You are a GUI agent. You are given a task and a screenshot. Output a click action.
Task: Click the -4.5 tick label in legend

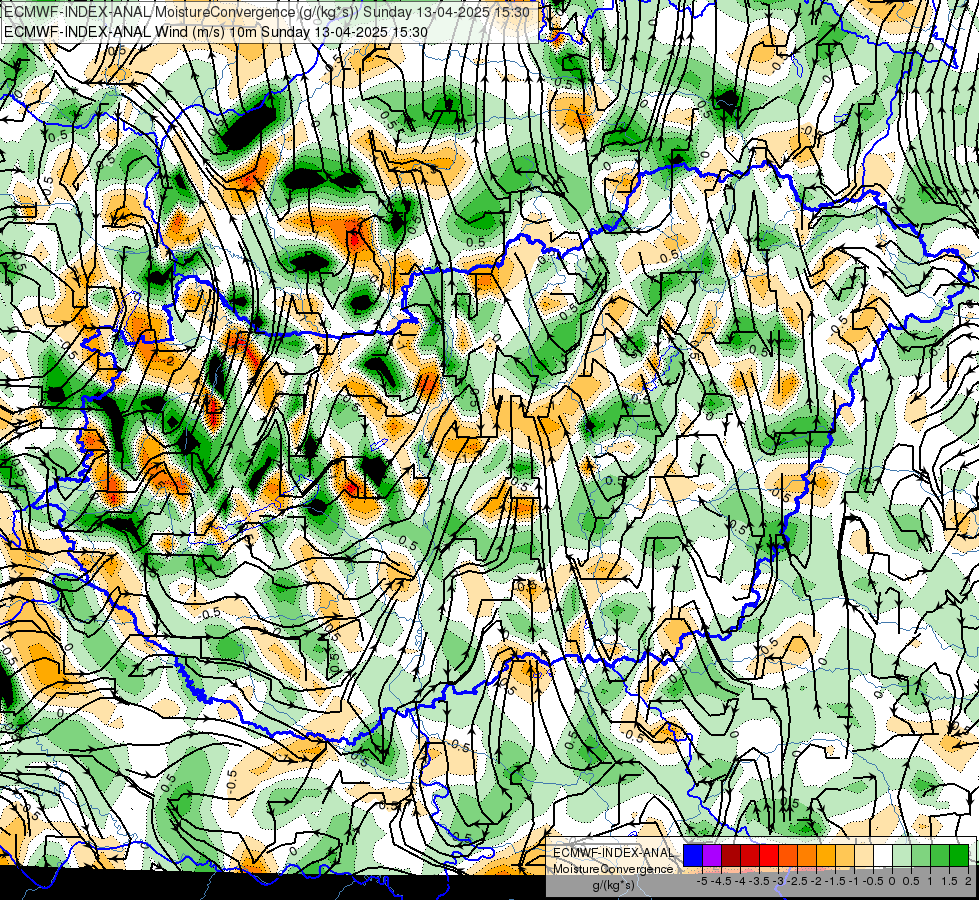point(721,881)
